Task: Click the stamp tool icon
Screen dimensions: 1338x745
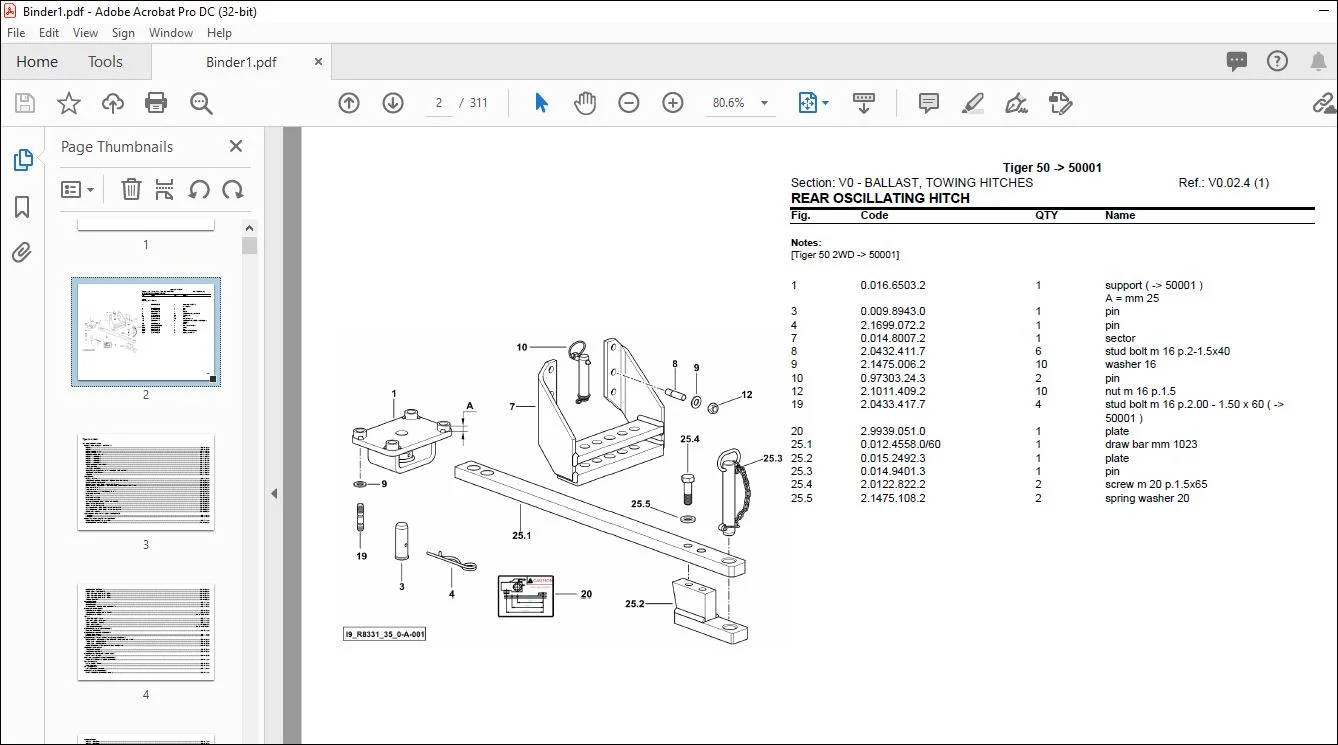Action: pyautogui.click(x=1061, y=103)
